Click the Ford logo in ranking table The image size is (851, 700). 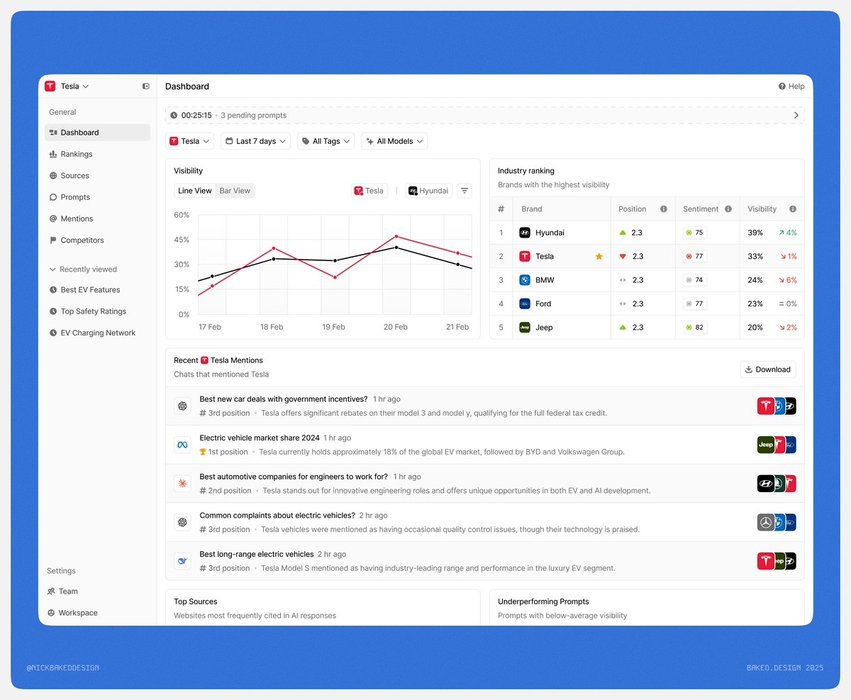click(x=524, y=304)
